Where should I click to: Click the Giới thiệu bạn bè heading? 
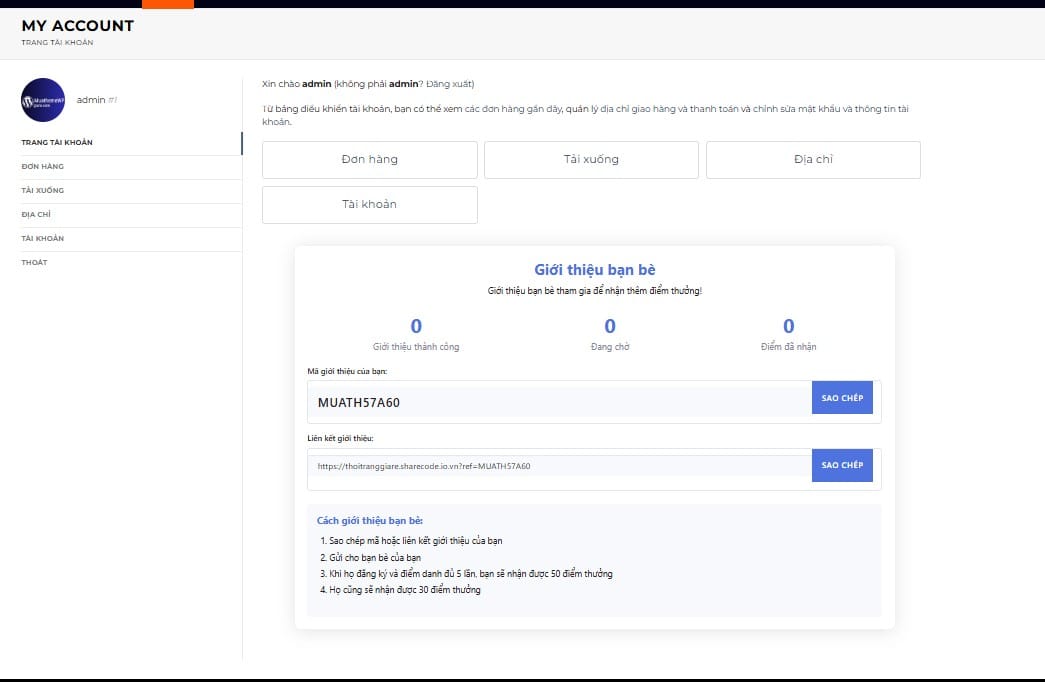point(594,270)
